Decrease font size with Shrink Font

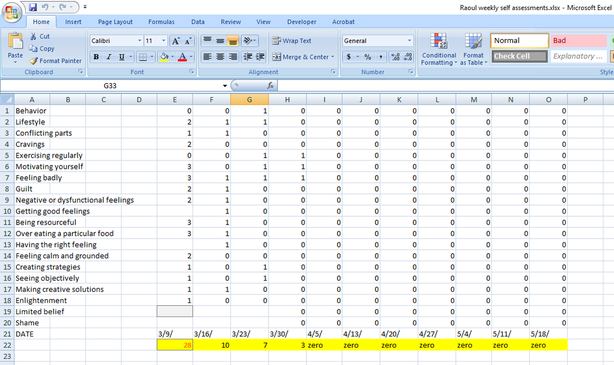188,41
